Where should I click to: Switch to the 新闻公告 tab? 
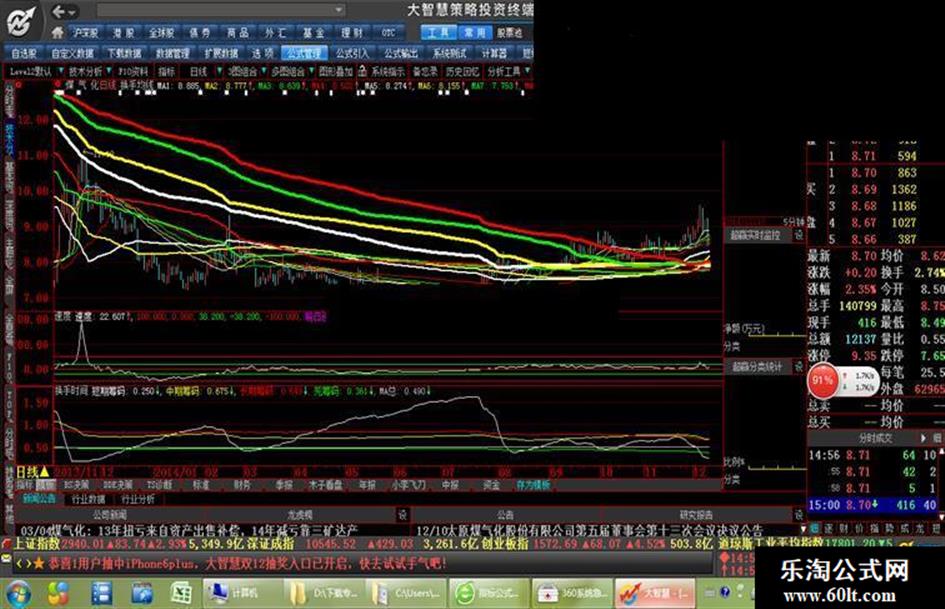39,499
